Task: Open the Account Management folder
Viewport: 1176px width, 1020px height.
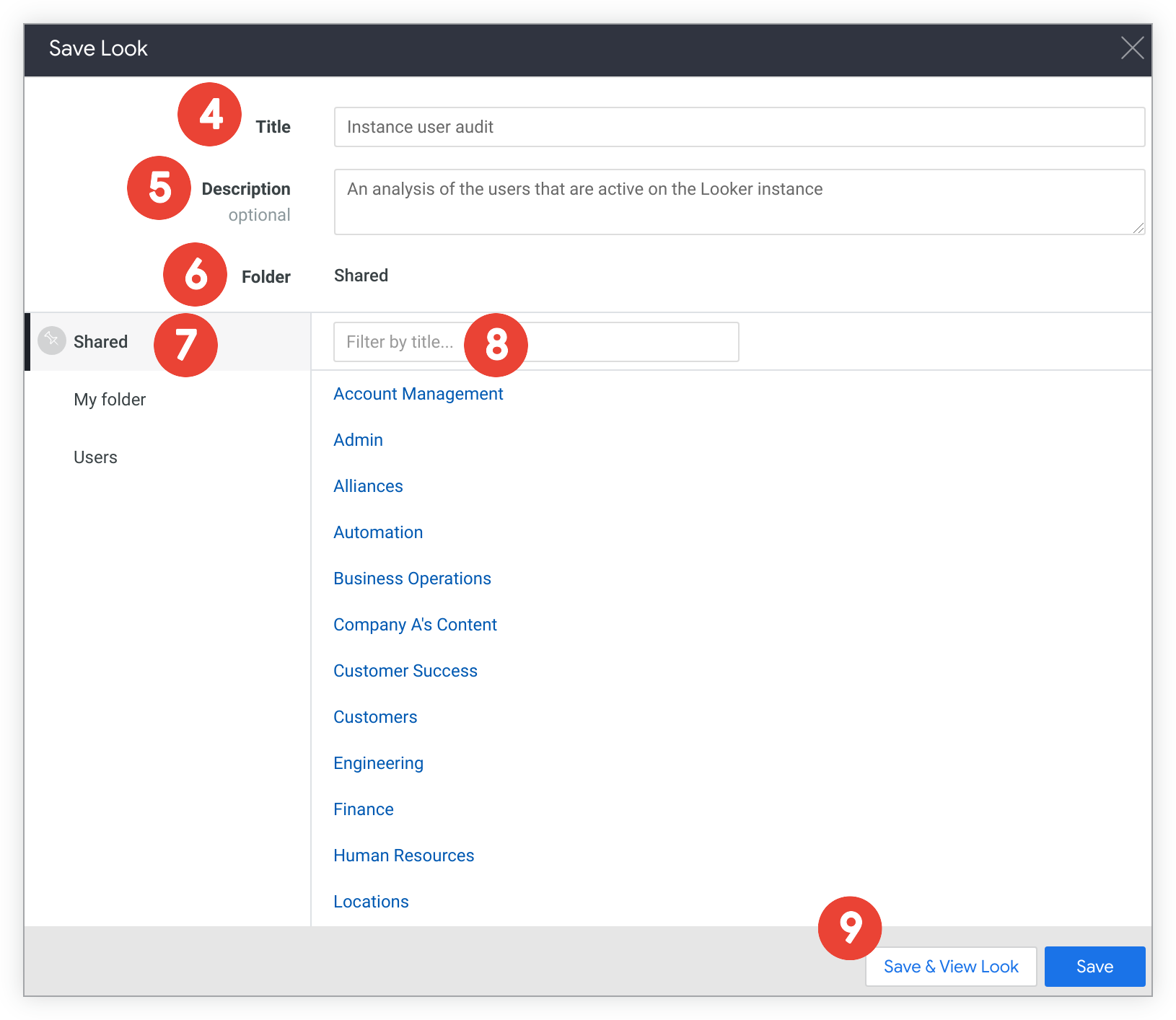Action: click(x=418, y=394)
